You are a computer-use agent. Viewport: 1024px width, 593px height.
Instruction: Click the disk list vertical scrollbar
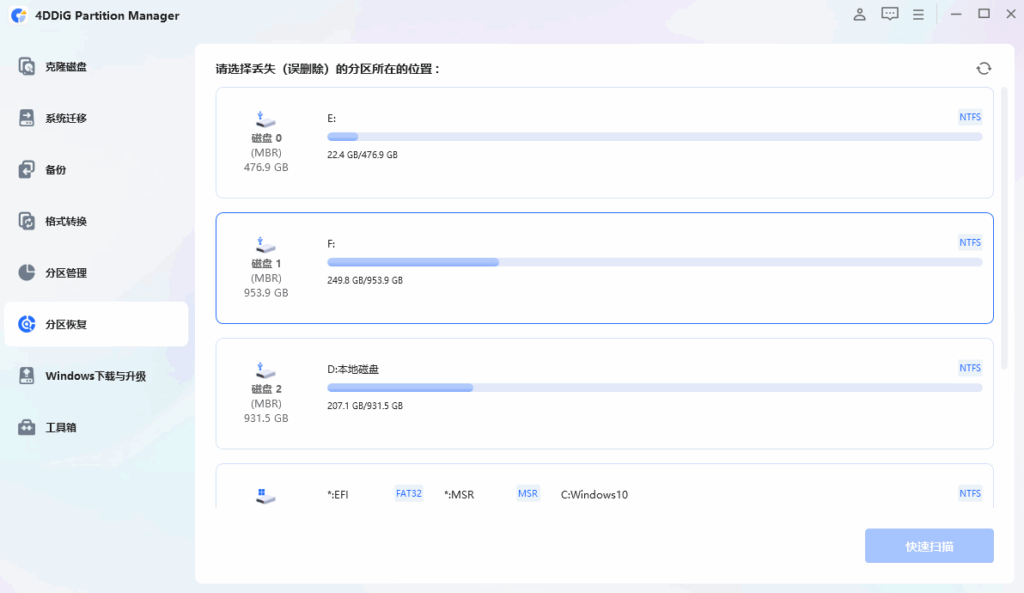pos(1004,229)
